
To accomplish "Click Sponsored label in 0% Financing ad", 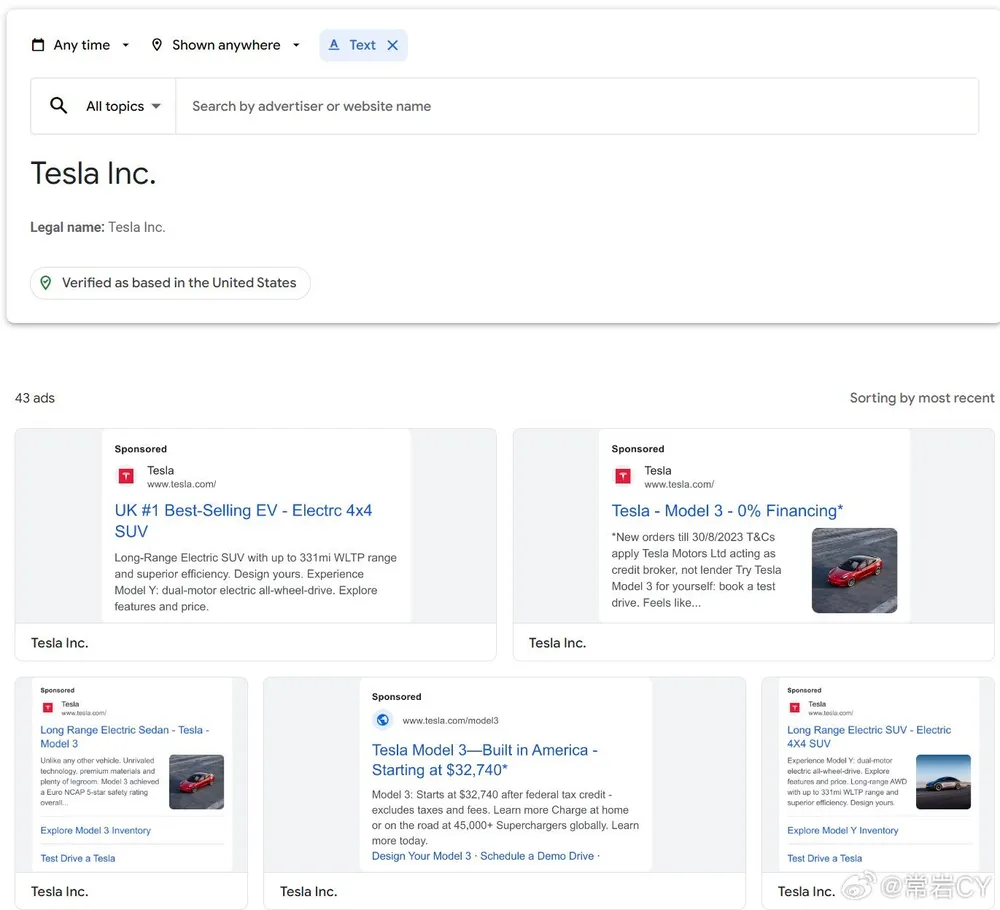I will pos(638,449).
